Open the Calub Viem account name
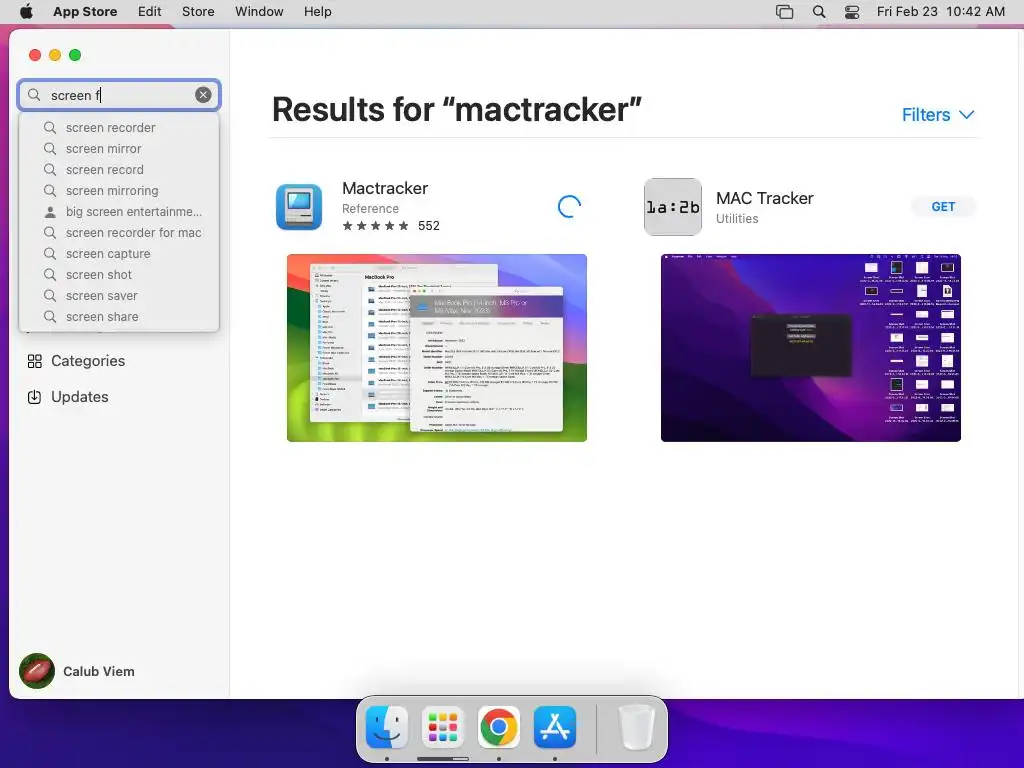The image size is (1024, 768). 99,671
